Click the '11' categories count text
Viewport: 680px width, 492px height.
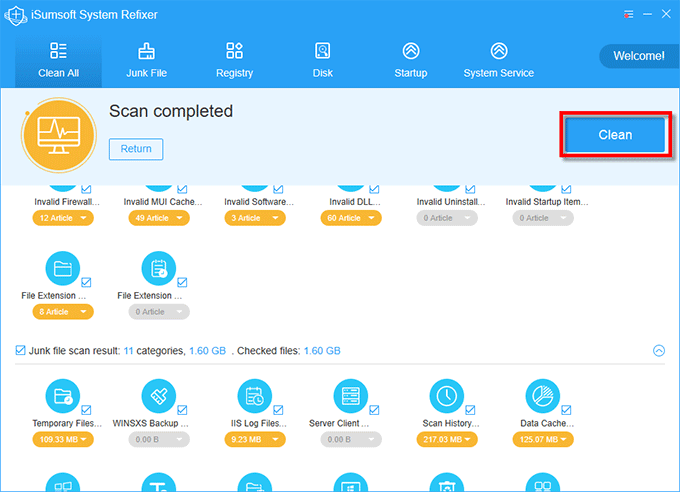128,351
